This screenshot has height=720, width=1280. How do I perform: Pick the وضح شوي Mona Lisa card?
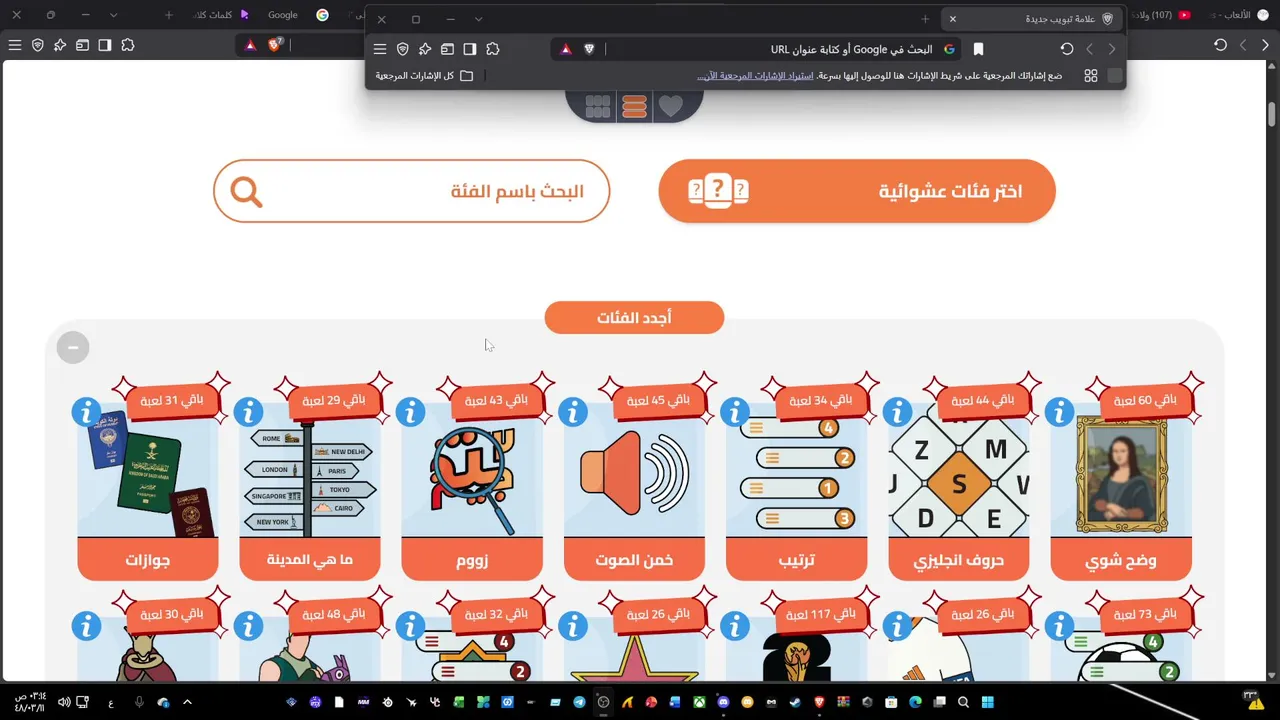pyautogui.click(x=1121, y=490)
